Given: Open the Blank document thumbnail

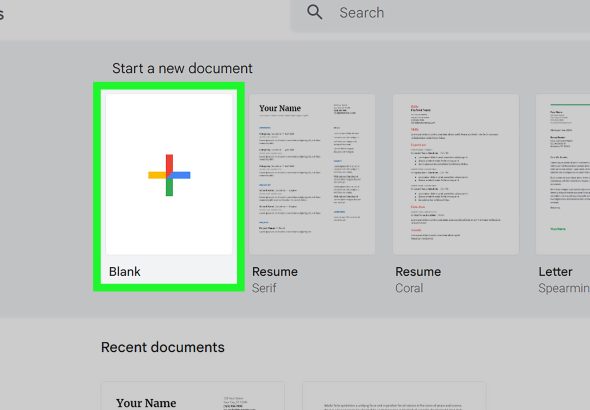Looking at the screenshot, I should (x=169, y=174).
